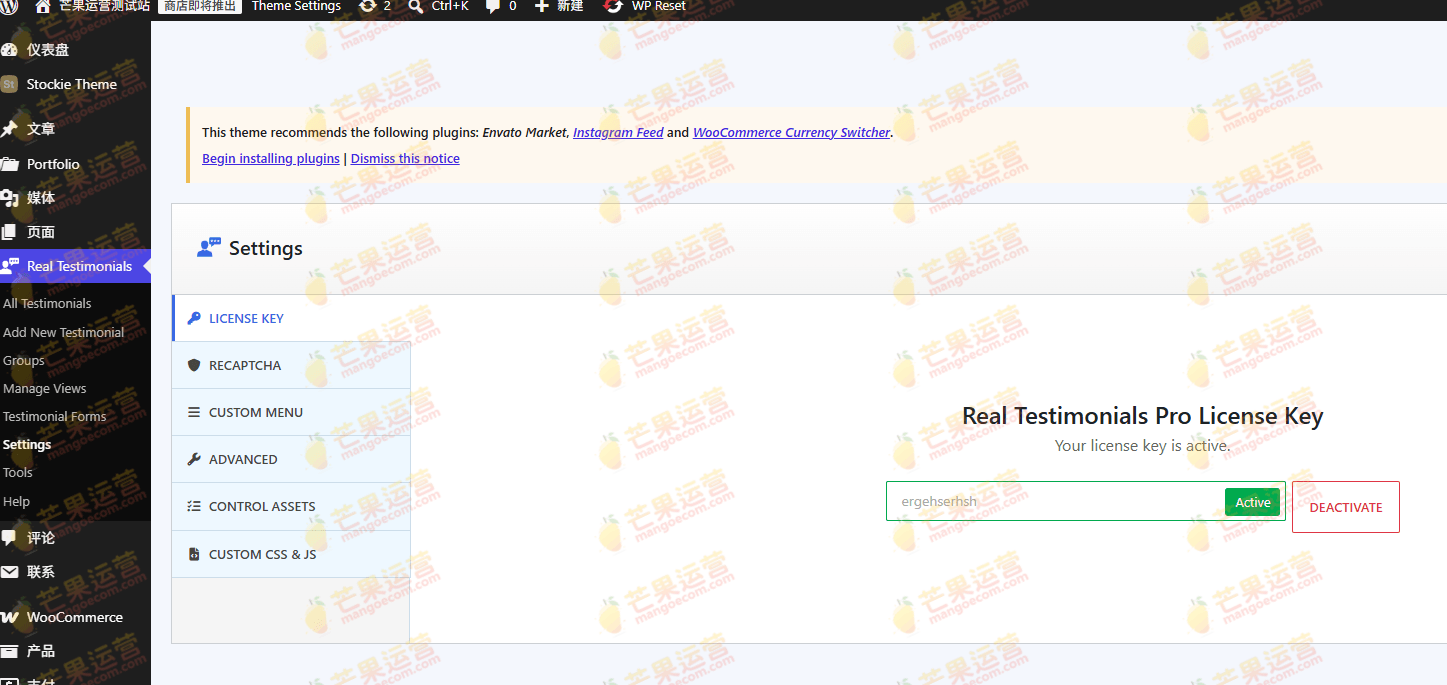Screen dimensions: 1447x685
Task: Click the plus icon for 新建
Action: (541, 6)
